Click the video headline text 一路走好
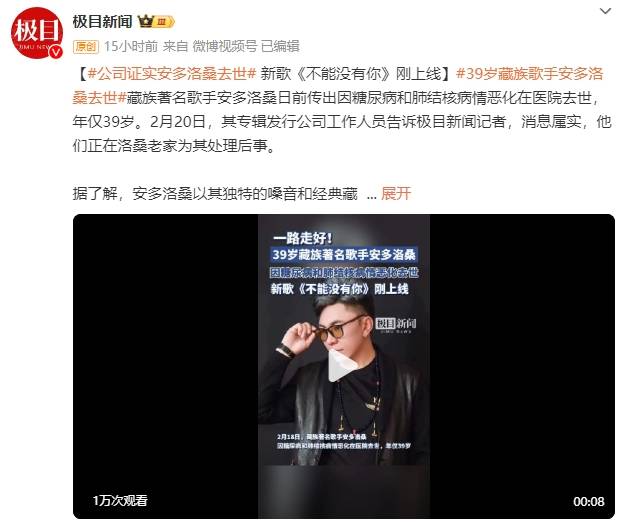This screenshot has width=630, height=525. coord(303,238)
